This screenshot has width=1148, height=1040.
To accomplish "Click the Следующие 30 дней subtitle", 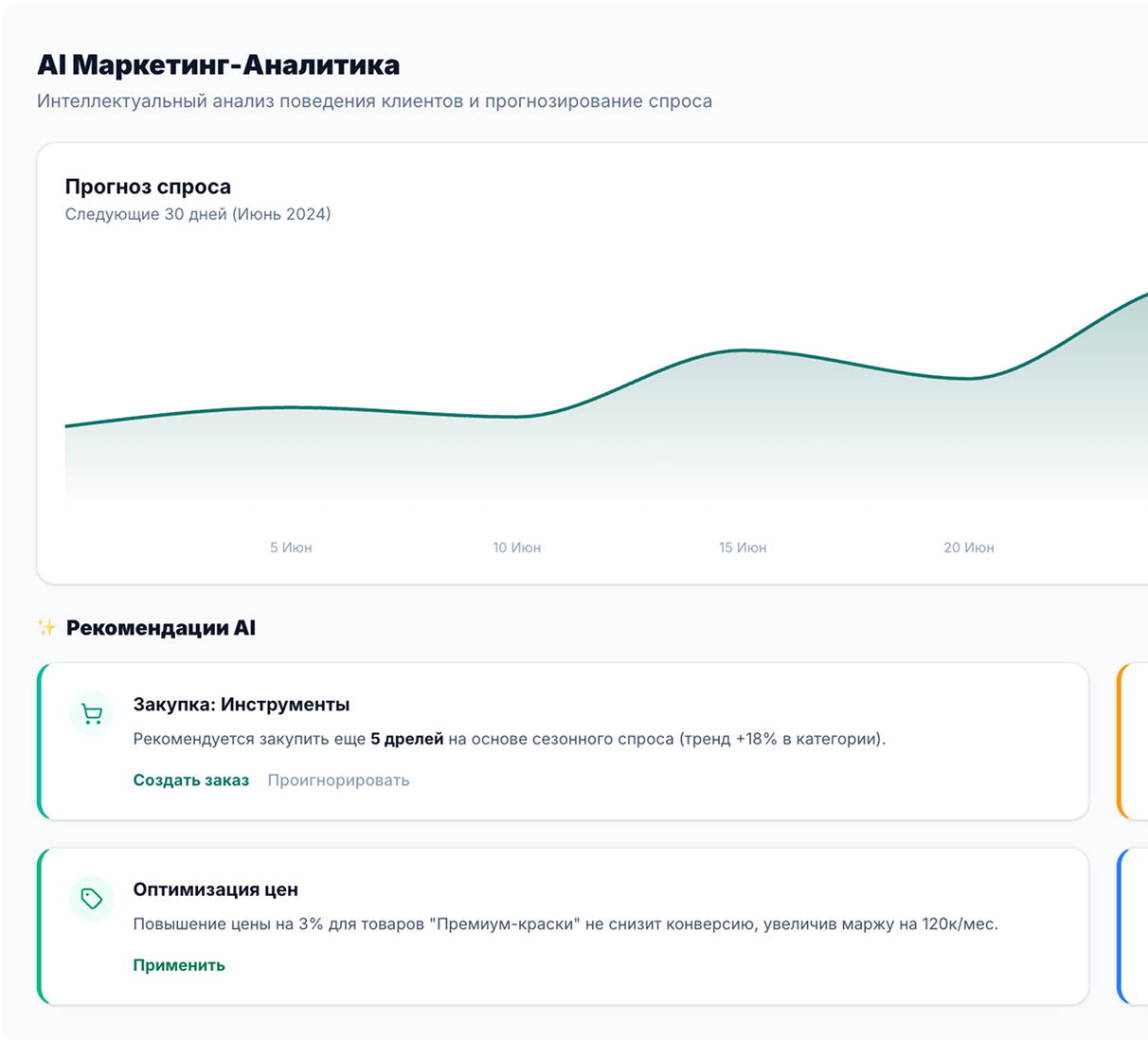I will tap(198, 214).
